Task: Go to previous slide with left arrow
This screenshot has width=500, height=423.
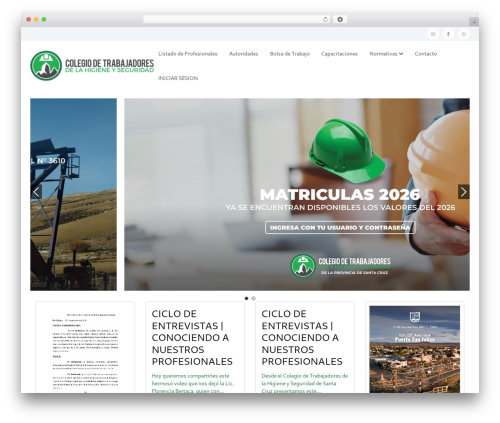Action: (x=36, y=192)
